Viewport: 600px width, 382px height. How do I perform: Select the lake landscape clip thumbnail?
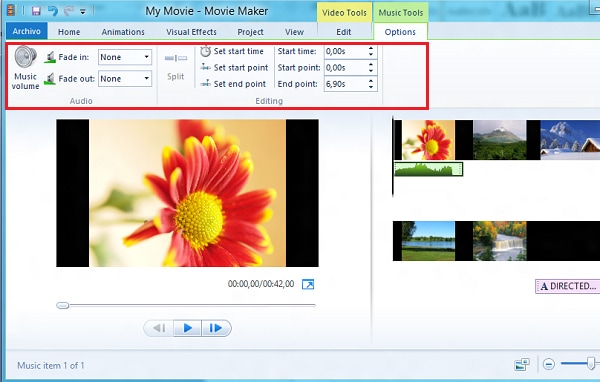pos(428,241)
